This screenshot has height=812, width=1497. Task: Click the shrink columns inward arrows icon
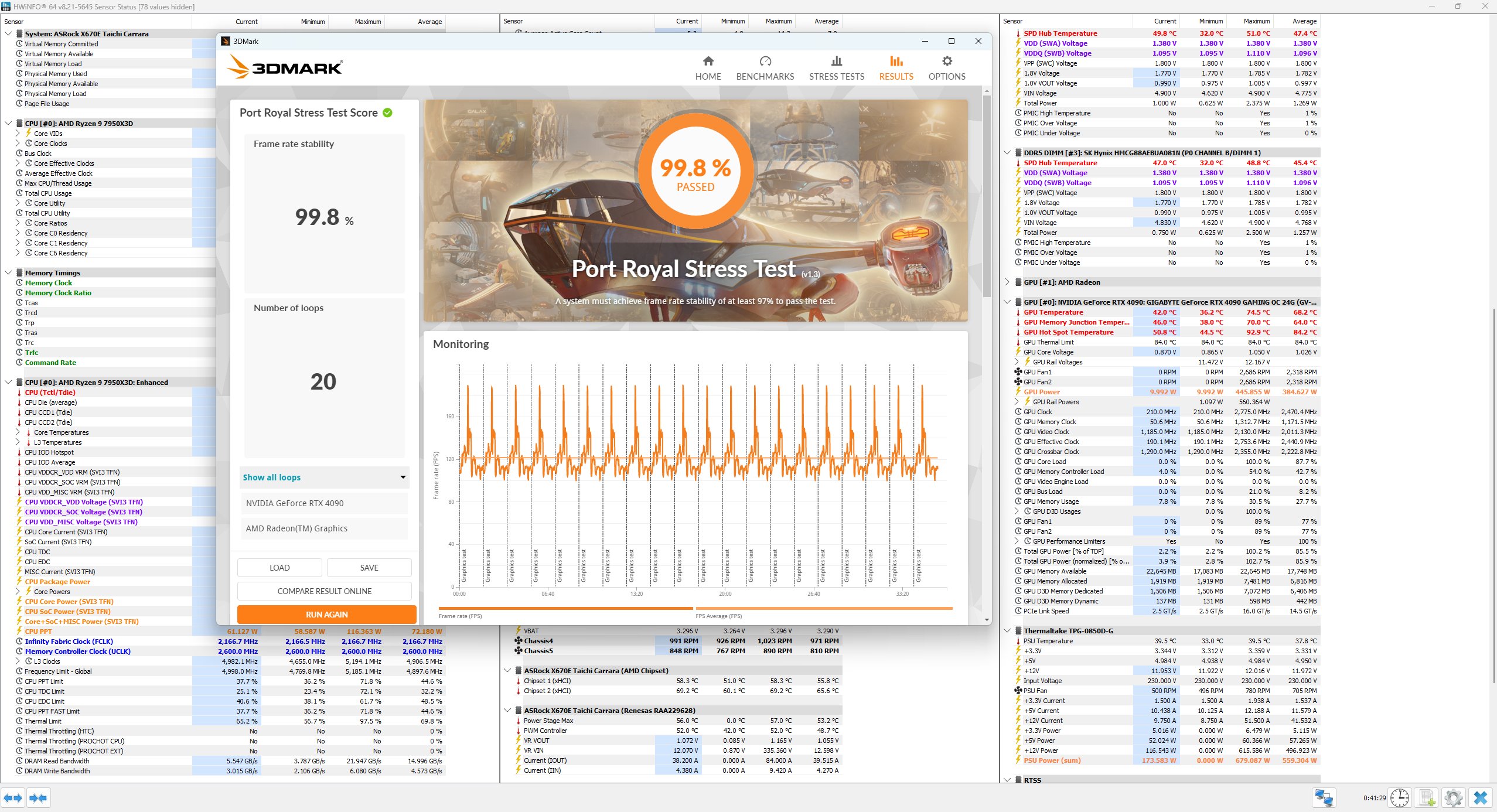tap(38, 798)
